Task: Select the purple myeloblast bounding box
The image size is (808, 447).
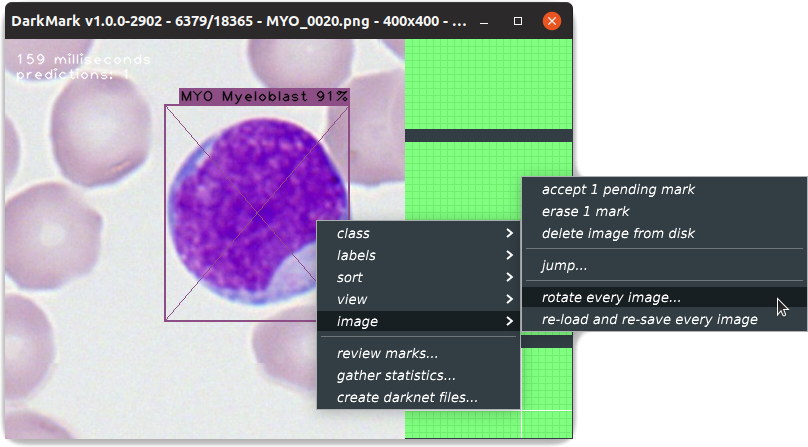Action: click(x=257, y=213)
